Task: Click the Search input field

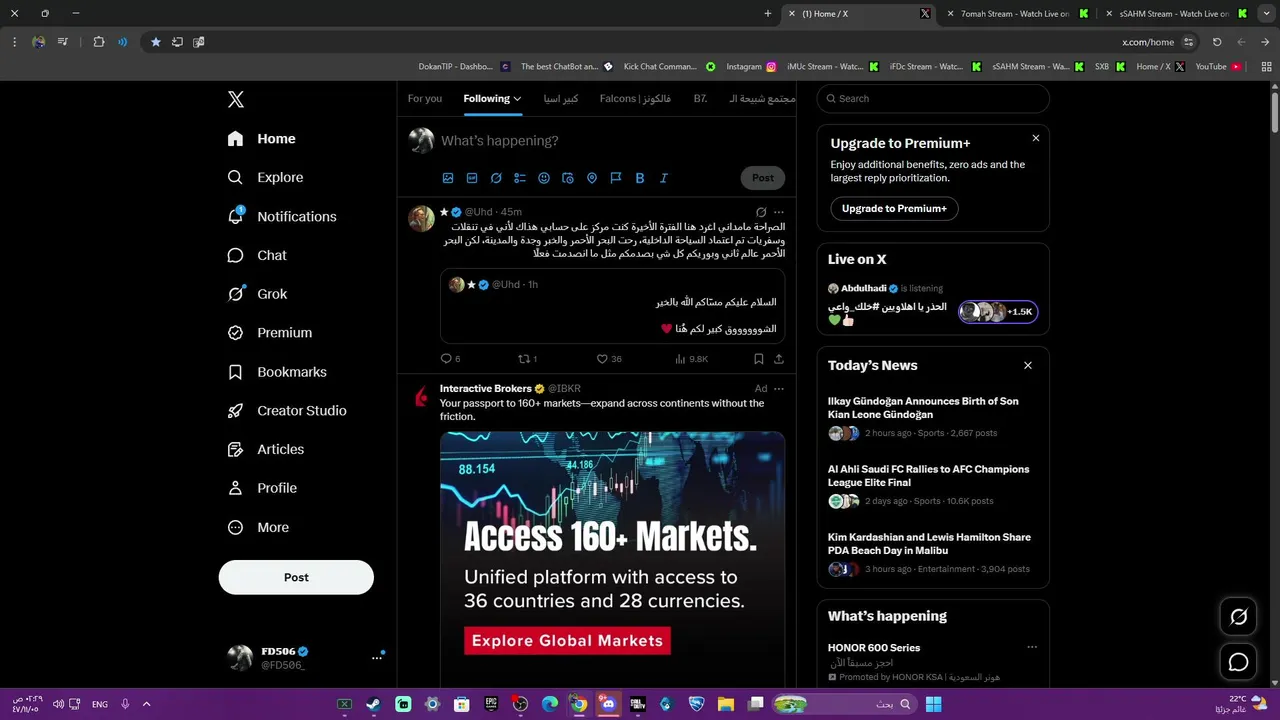Action: 933,98
